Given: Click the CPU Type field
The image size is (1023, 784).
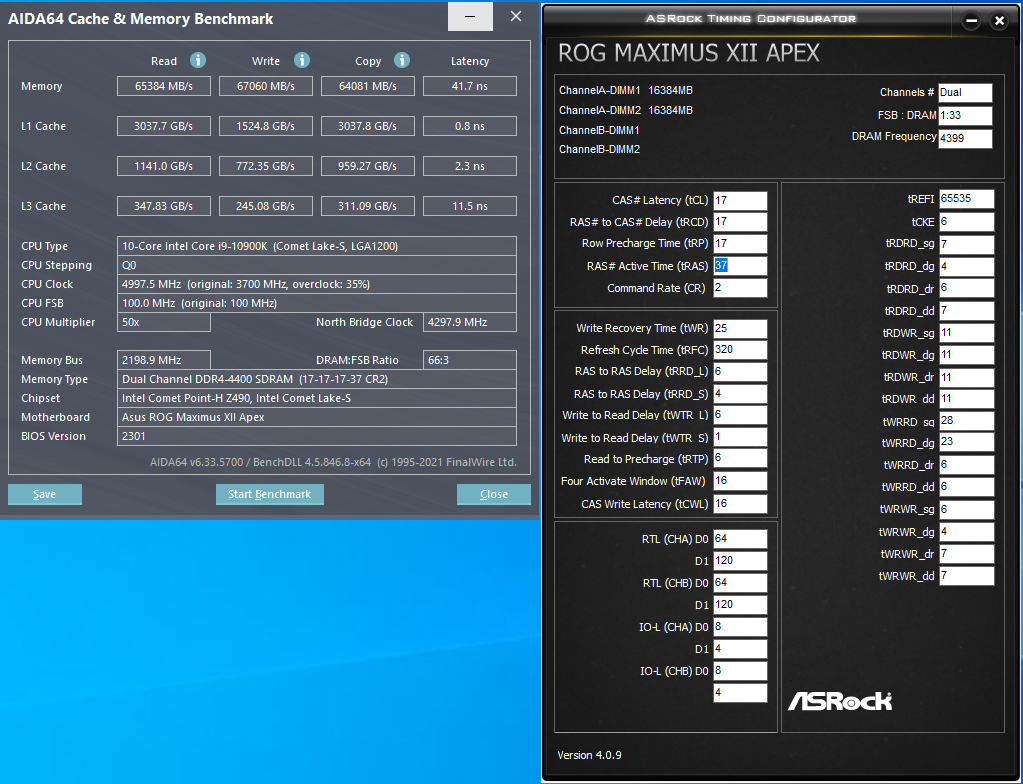Looking at the screenshot, I should click(x=317, y=246).
